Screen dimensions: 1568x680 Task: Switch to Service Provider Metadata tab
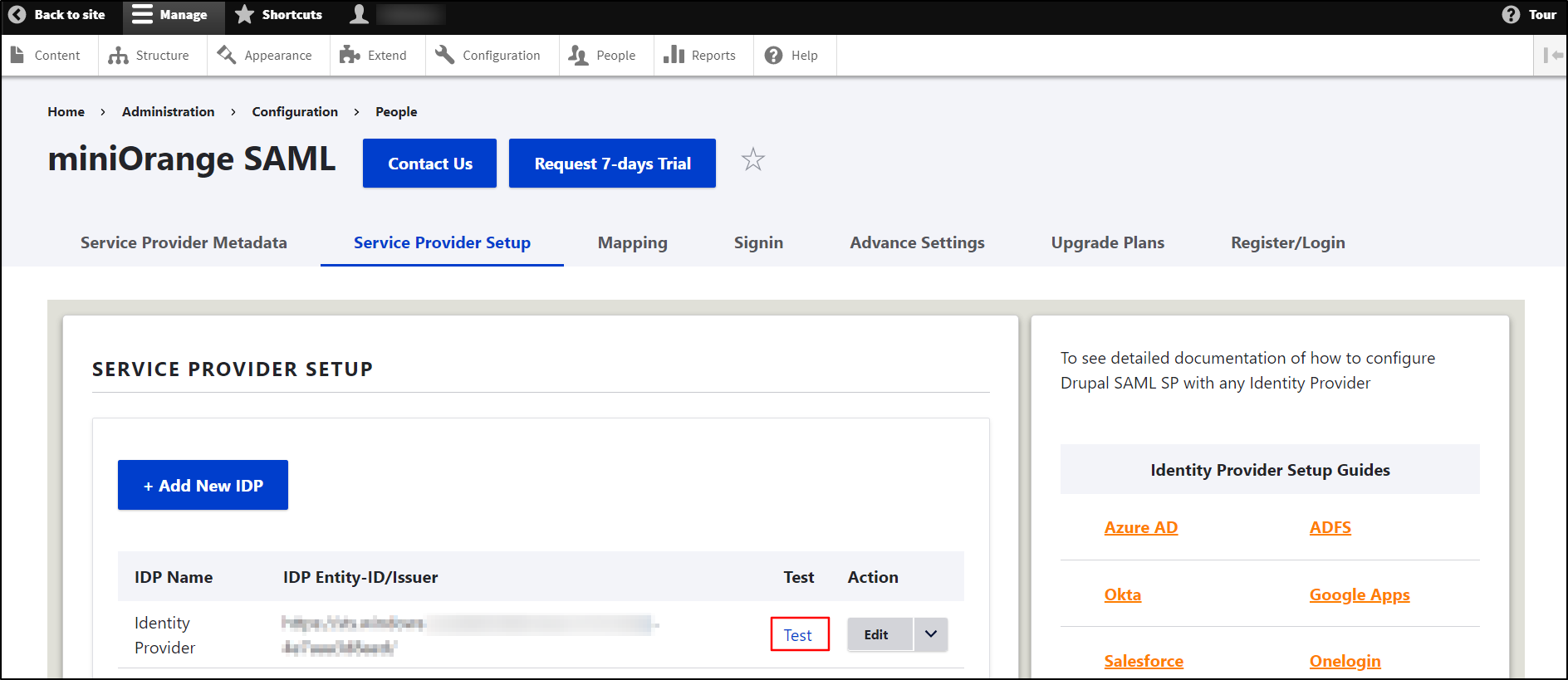click(x=184, y=242)
